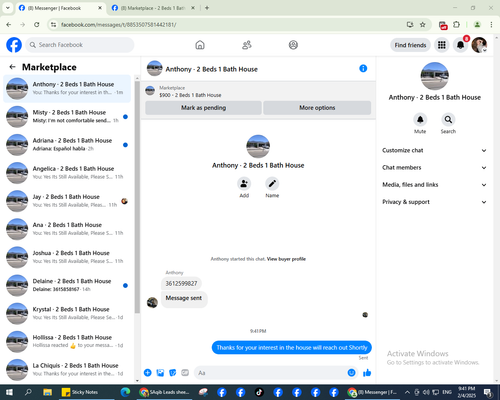The width and height of the screenshot is (500, 400).
Task: Open Angelica's conversation in the list
Action: point(67,173)
